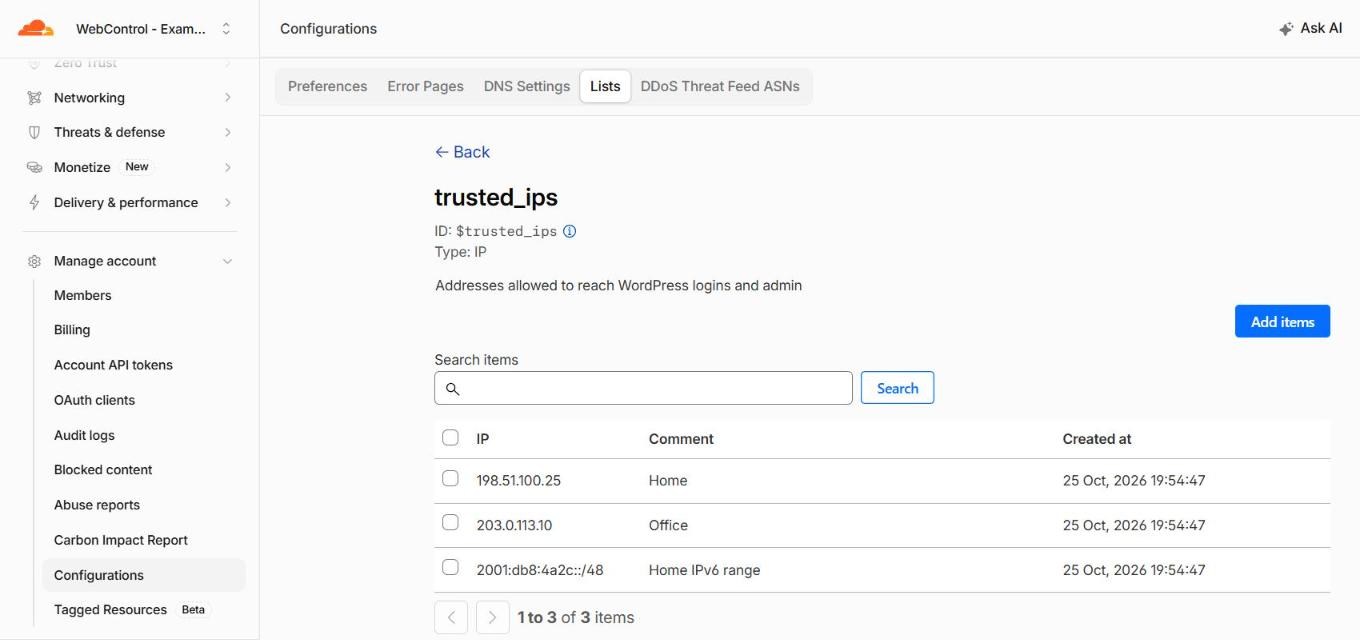Switch to the Preferences tab
This screenshot has height=640, width=1360.
327,86
